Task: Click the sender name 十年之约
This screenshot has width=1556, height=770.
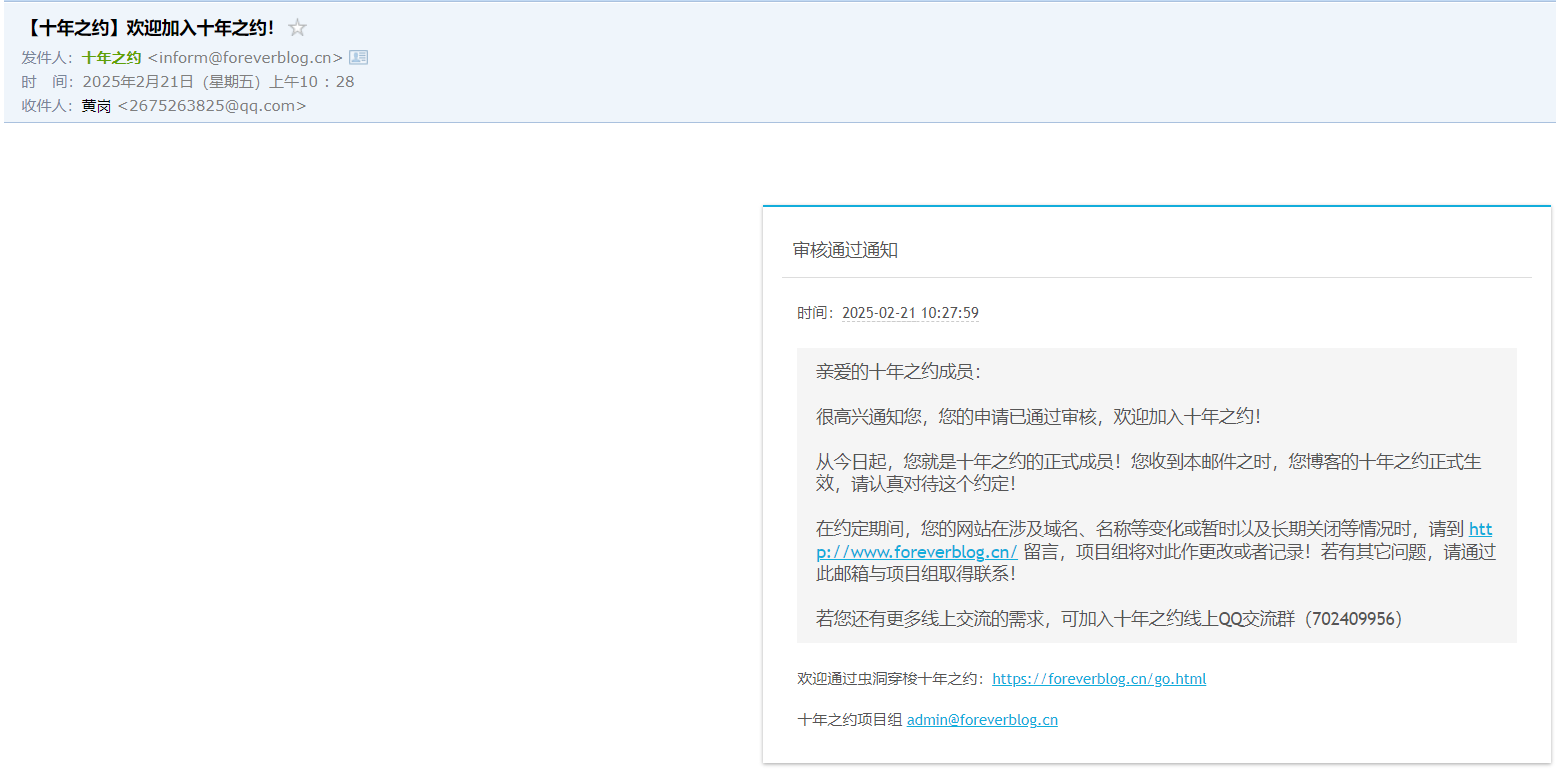Action: pyautogui.click(x=111, y=58)
